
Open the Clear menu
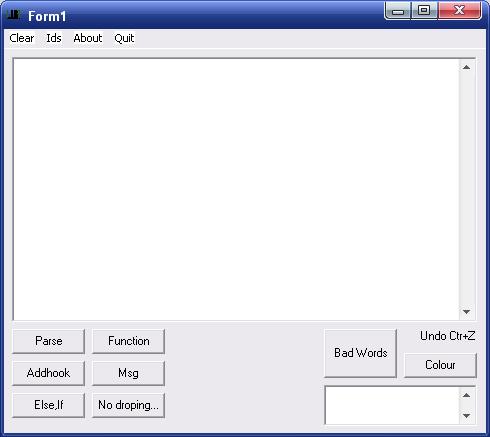coord(22,38)
